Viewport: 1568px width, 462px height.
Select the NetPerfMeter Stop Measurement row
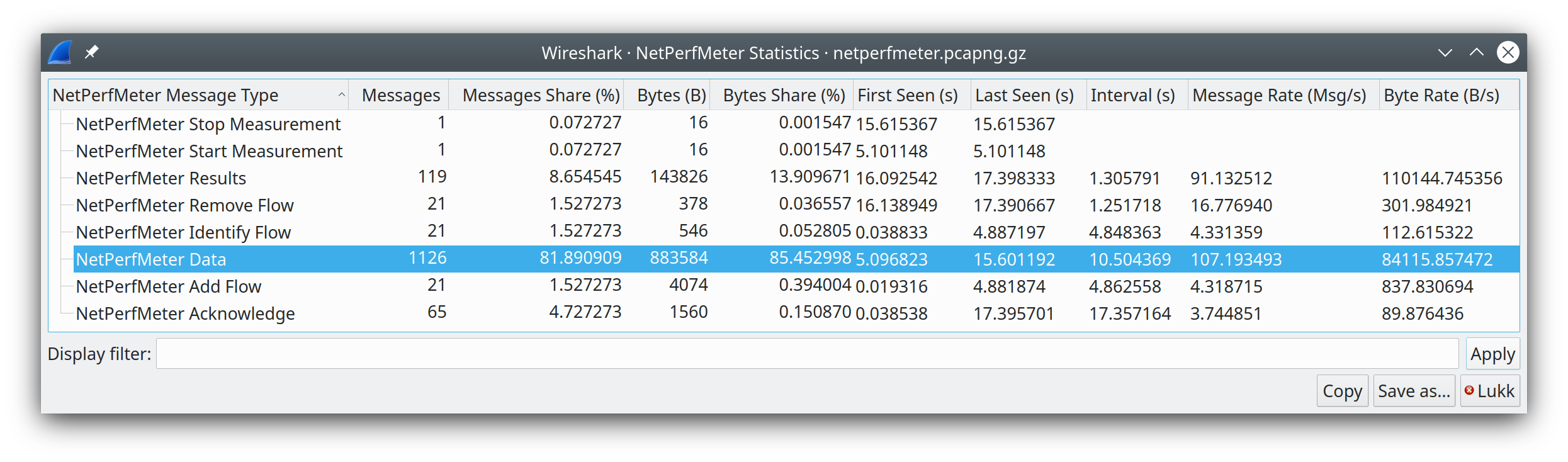[208, 124]
